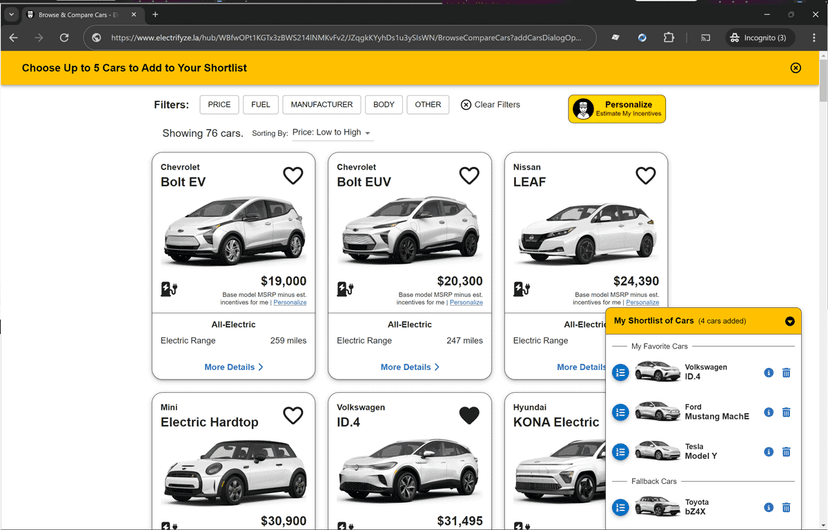This screenshot has width=828, height=530.
Task: Click the Chevrolet Bolt EUV charging plug icon
Action: click(346, 290)
